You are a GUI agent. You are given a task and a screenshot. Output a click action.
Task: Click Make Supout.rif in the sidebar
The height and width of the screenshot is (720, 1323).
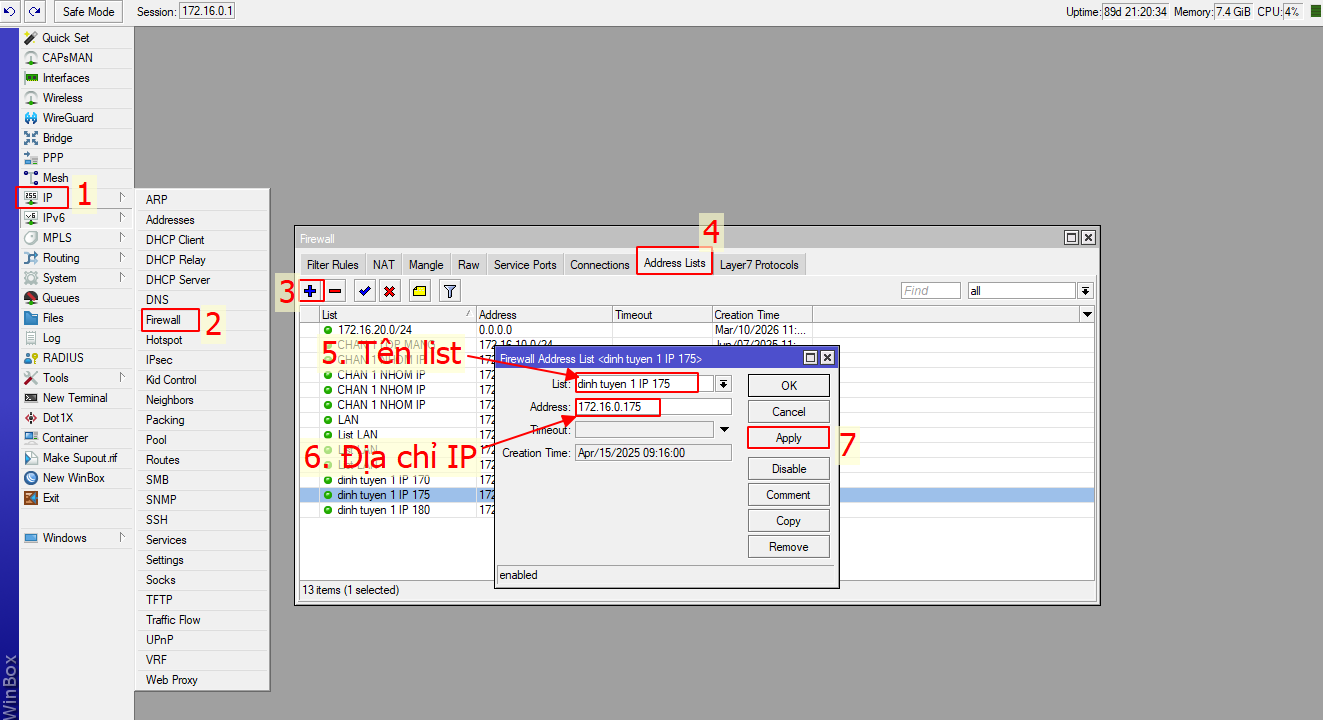(80, 457)
